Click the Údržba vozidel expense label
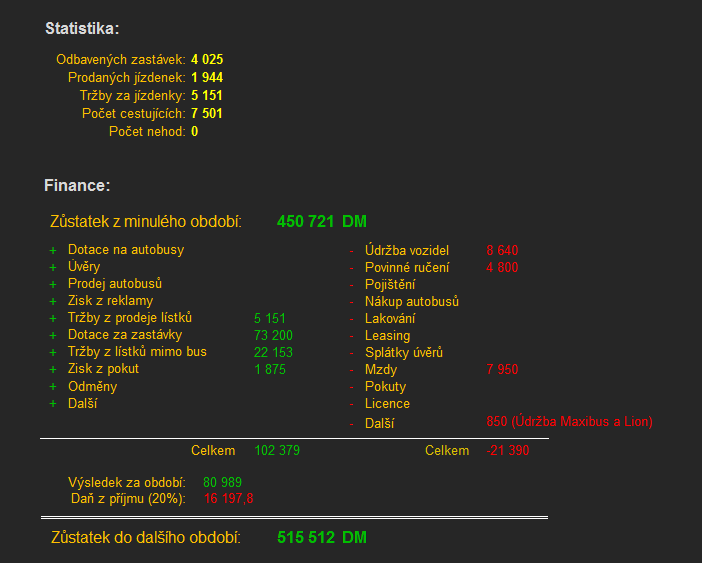The width and height of the screenshot is (702, 563). 407,250
